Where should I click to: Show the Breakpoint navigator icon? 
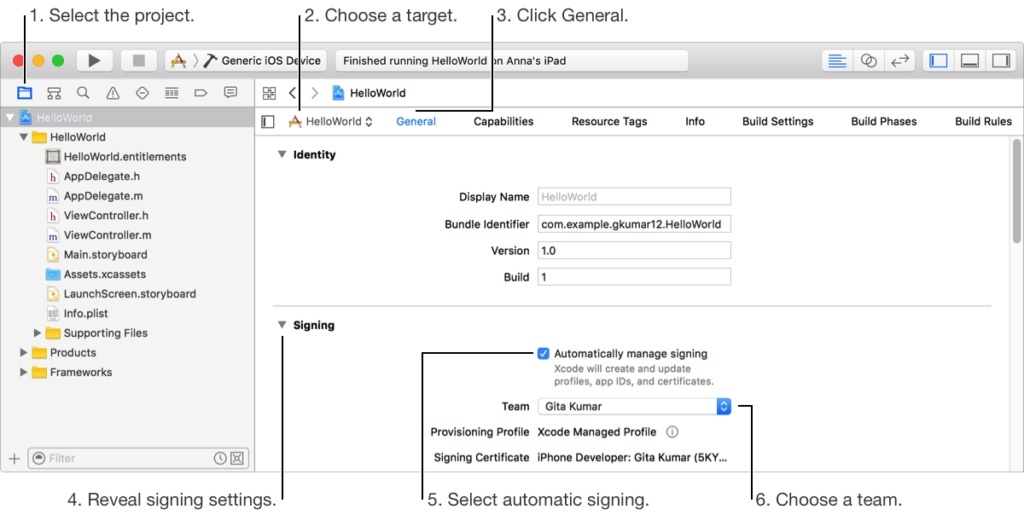point(200,93)
